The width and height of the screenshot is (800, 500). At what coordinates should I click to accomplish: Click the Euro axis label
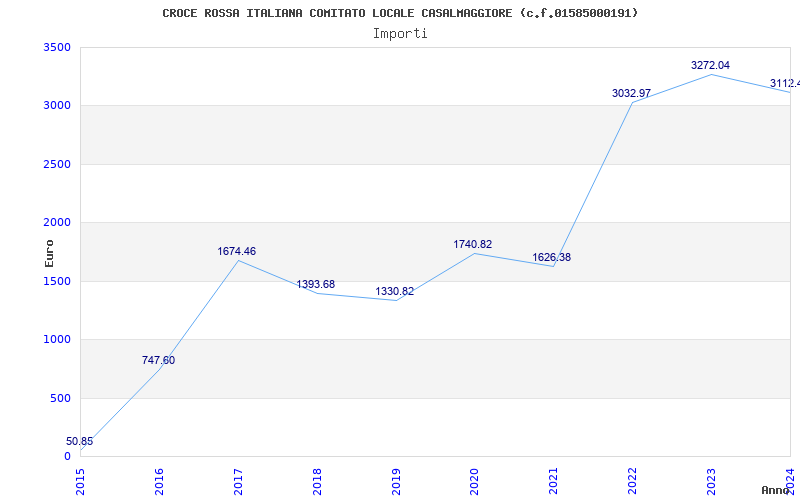coord(49,253)
